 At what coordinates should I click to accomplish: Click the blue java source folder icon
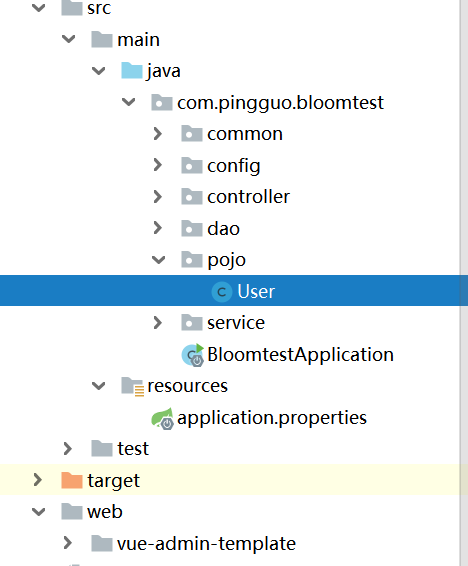click(x=132, y=70)
